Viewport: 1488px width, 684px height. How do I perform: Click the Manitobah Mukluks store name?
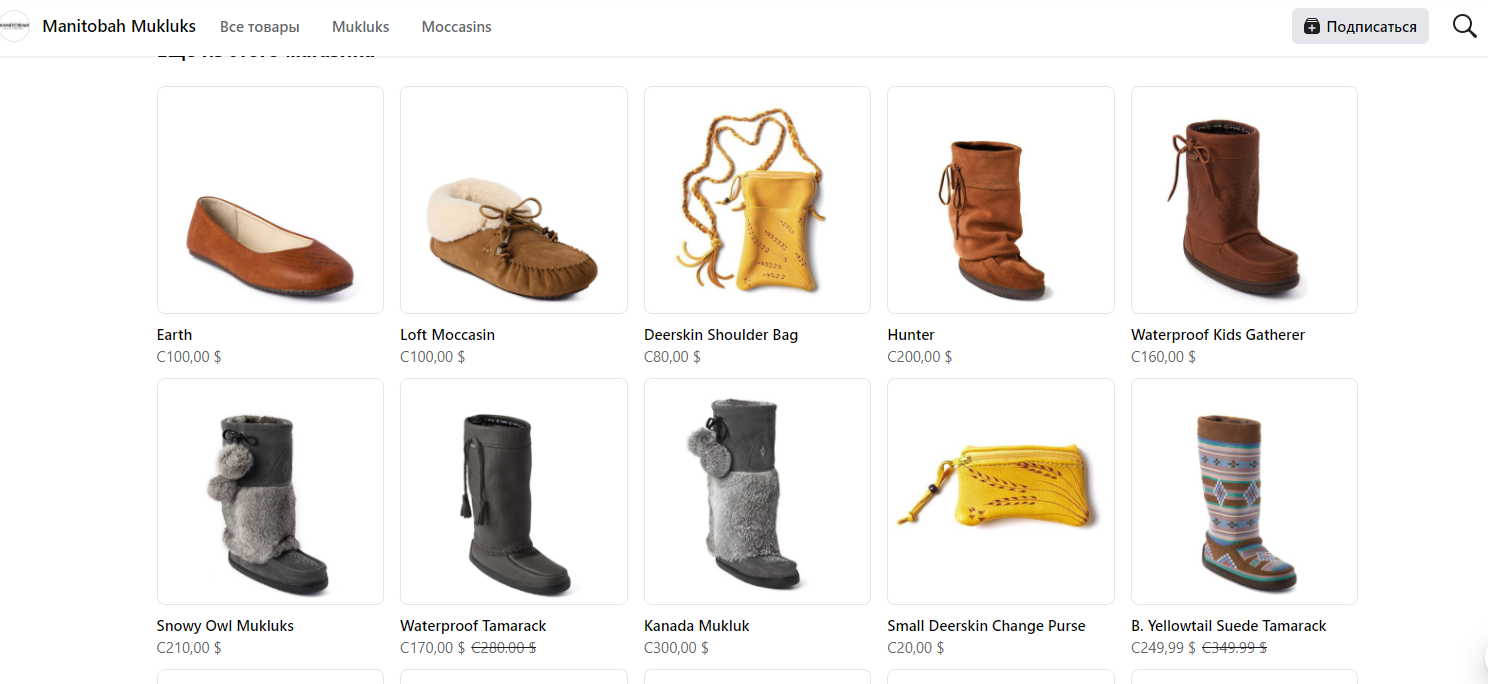point(119,27)
